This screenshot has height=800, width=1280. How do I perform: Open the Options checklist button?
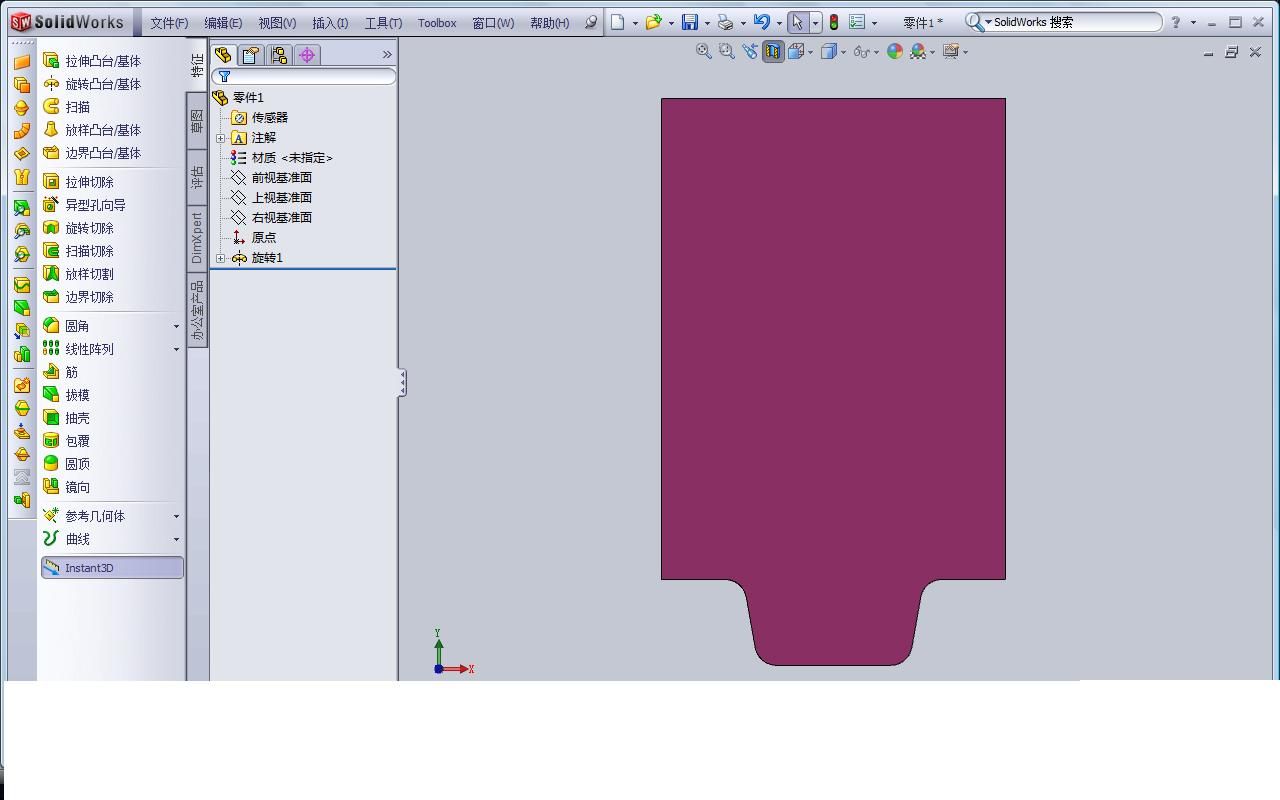pyautogui.click(x=857, y=22)
